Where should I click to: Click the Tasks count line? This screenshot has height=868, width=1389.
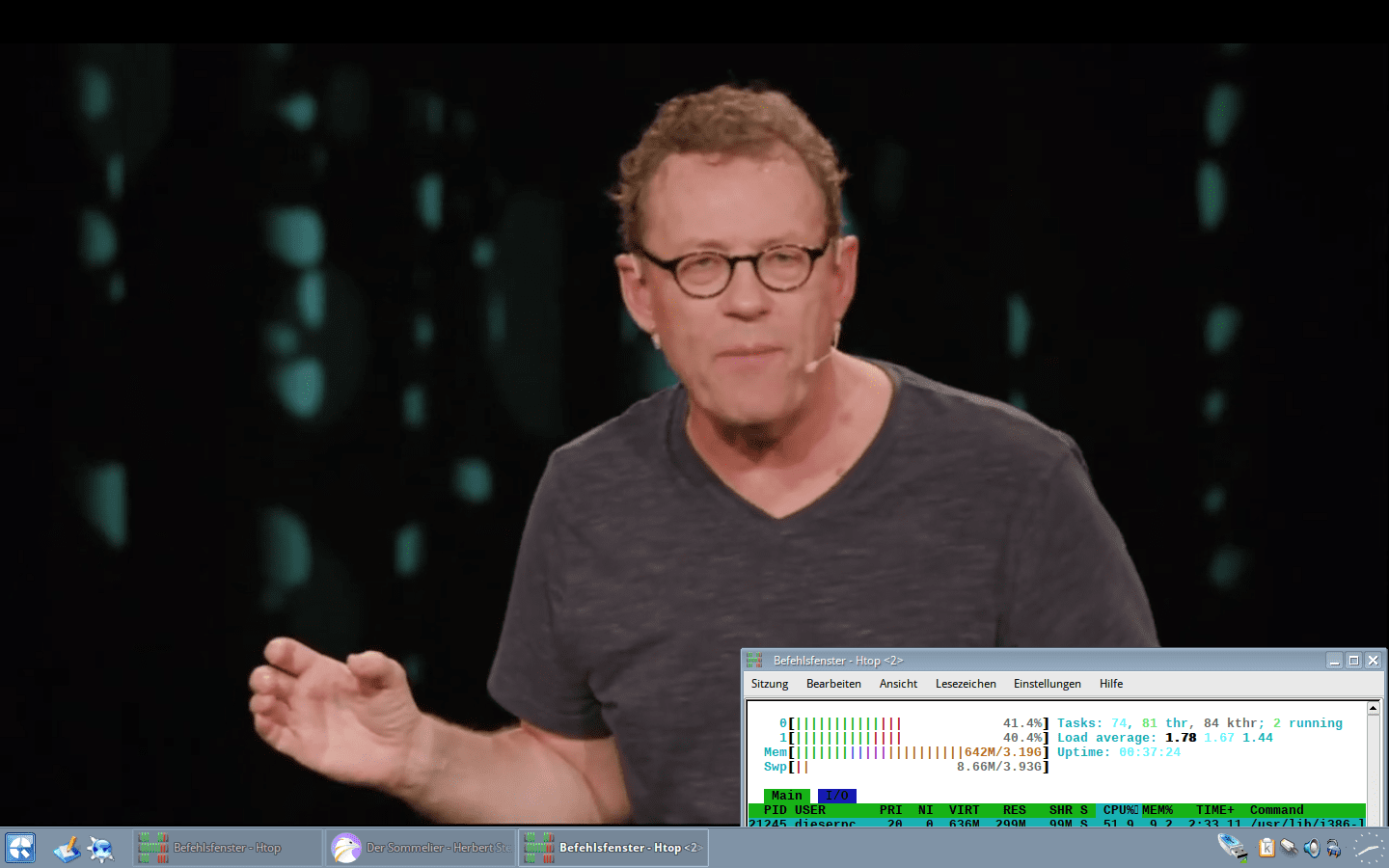tap(1200, 723)
